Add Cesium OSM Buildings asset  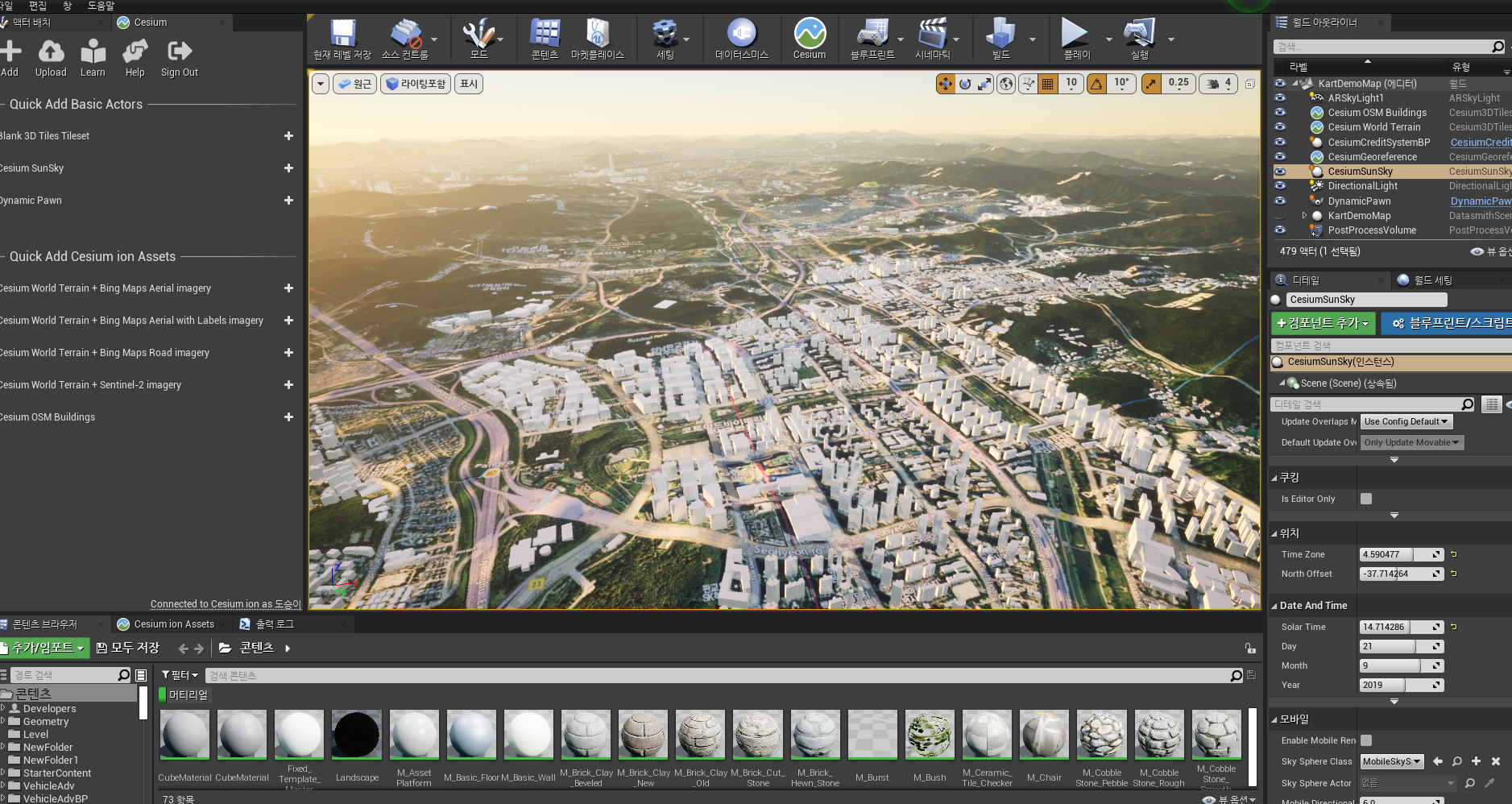[x=288, y=417]
